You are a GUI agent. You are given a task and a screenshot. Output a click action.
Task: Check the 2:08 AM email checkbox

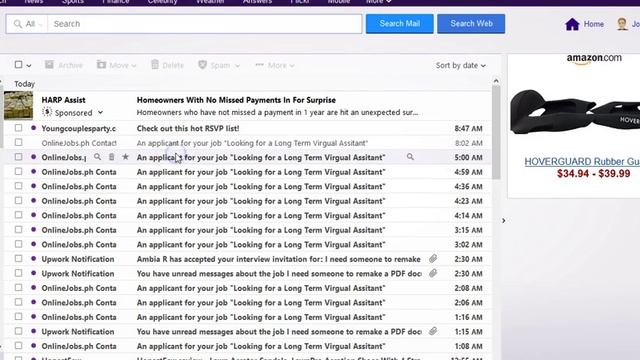pos(18,287)
